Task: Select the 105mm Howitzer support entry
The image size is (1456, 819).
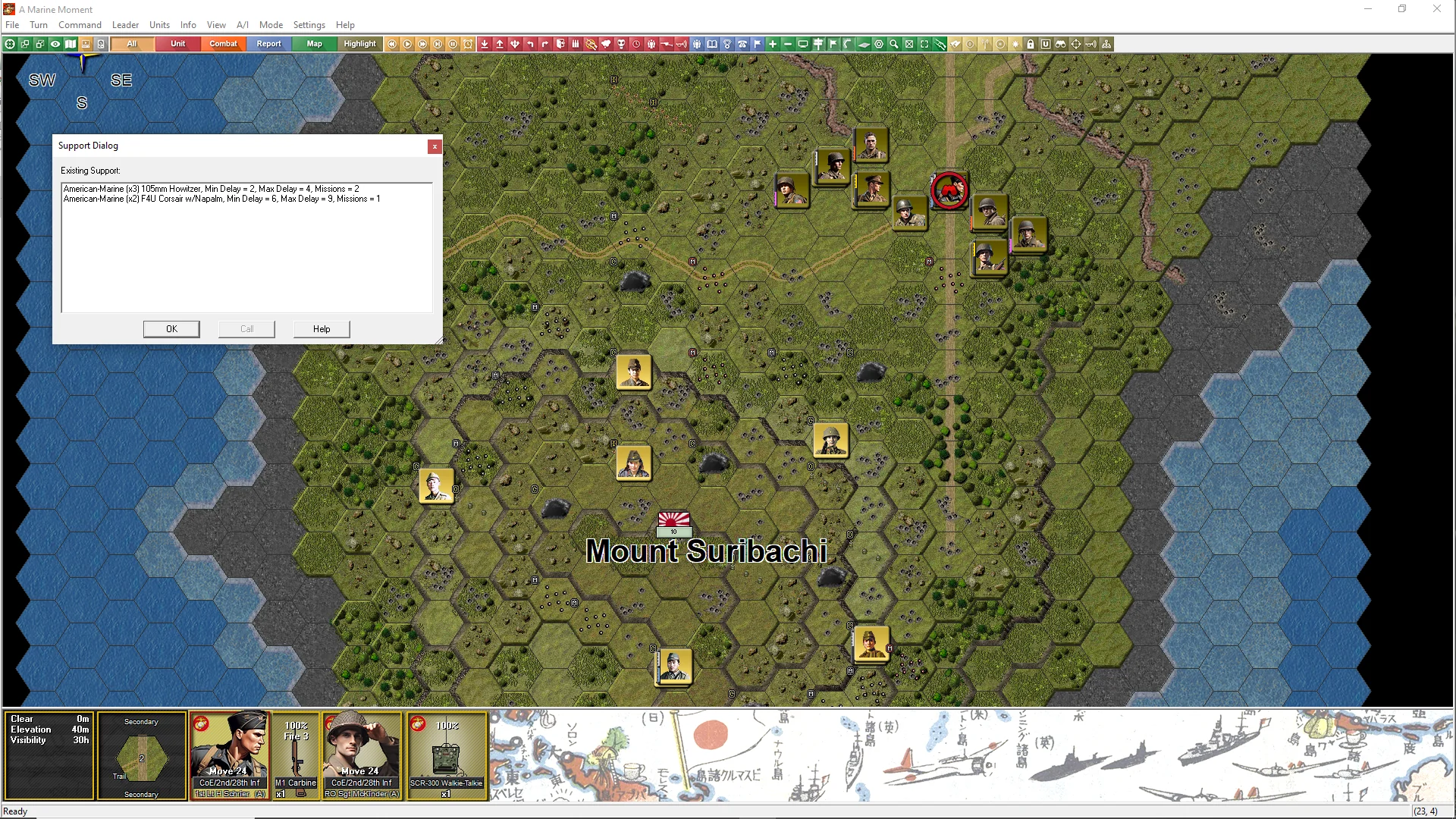Action: point(211,189)
